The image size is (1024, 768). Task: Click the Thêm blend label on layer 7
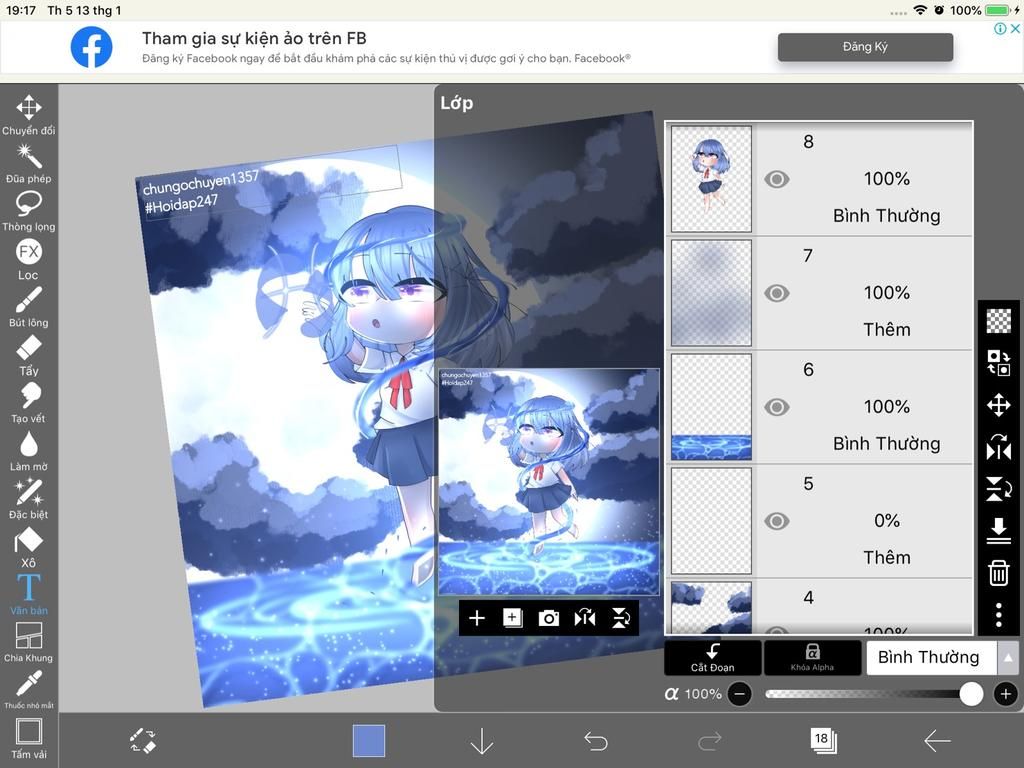tap(886, 330)
